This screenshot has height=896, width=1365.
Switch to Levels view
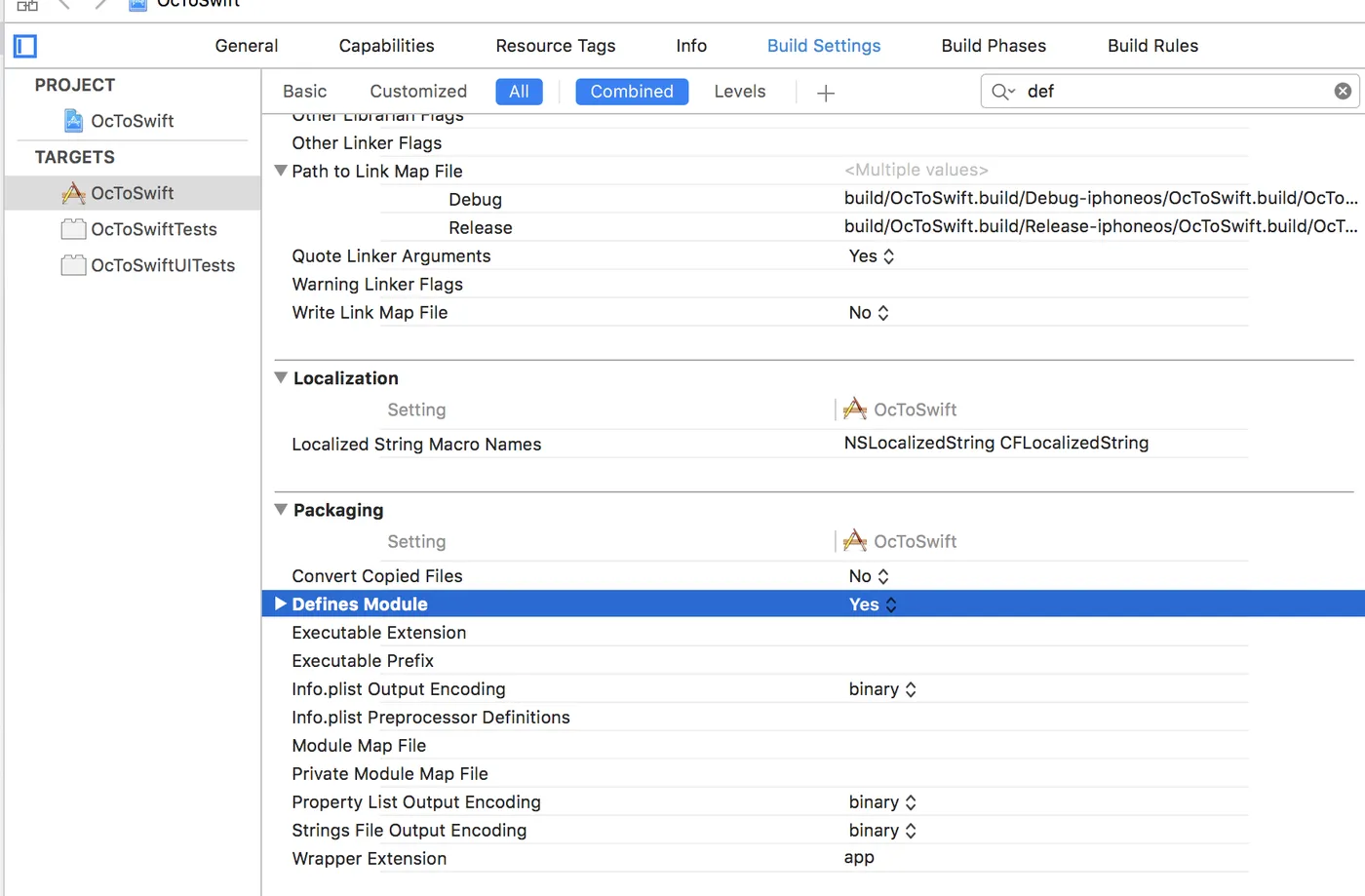[740, 92]
